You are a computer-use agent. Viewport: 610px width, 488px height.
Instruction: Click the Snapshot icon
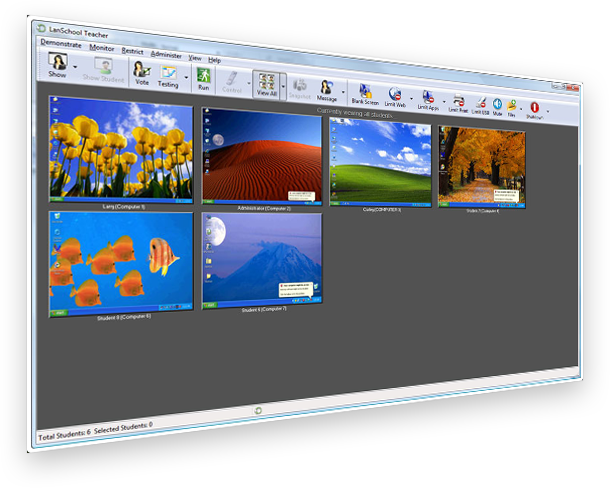pyautogui.click(x=300, y=85)
